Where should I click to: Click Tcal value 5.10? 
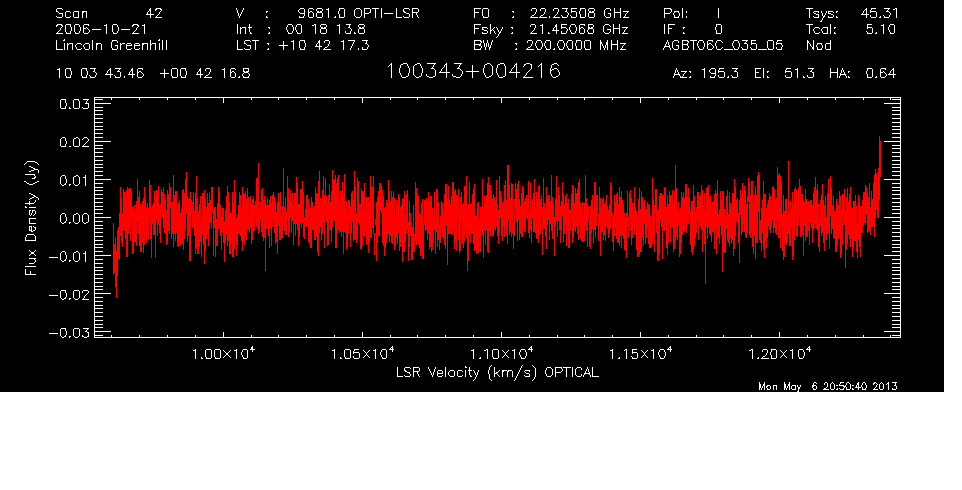click(x=881, y=29)
